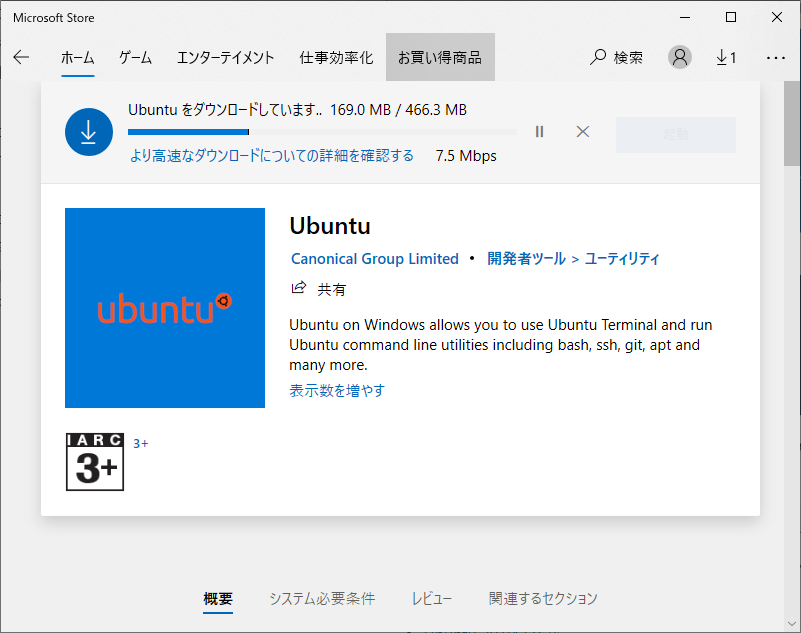
Task: Open the 開発者ツール category link
Action: tap(526, 259)
